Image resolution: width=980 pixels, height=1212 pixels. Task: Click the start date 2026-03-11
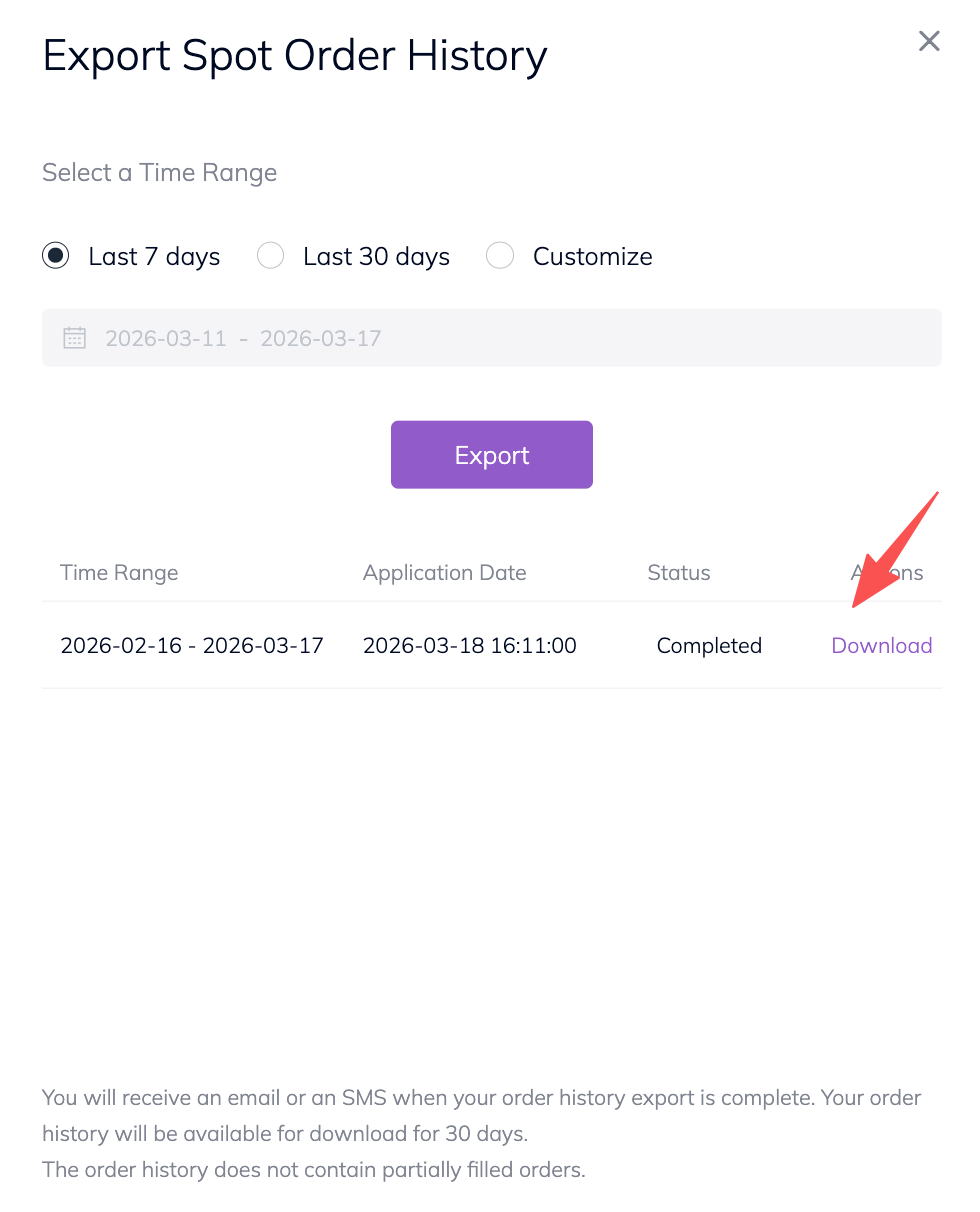point(166,338)
